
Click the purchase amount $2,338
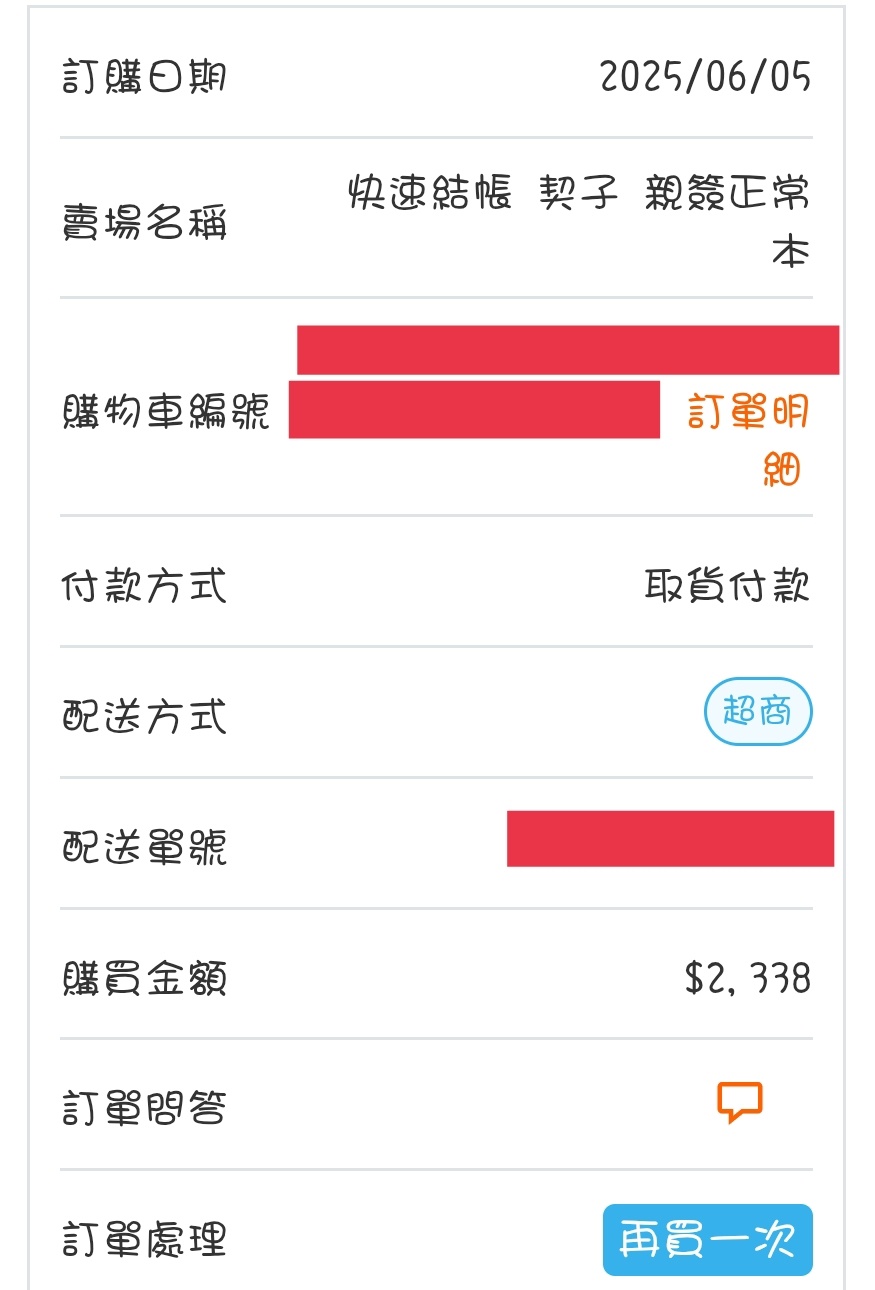[748, 978]
